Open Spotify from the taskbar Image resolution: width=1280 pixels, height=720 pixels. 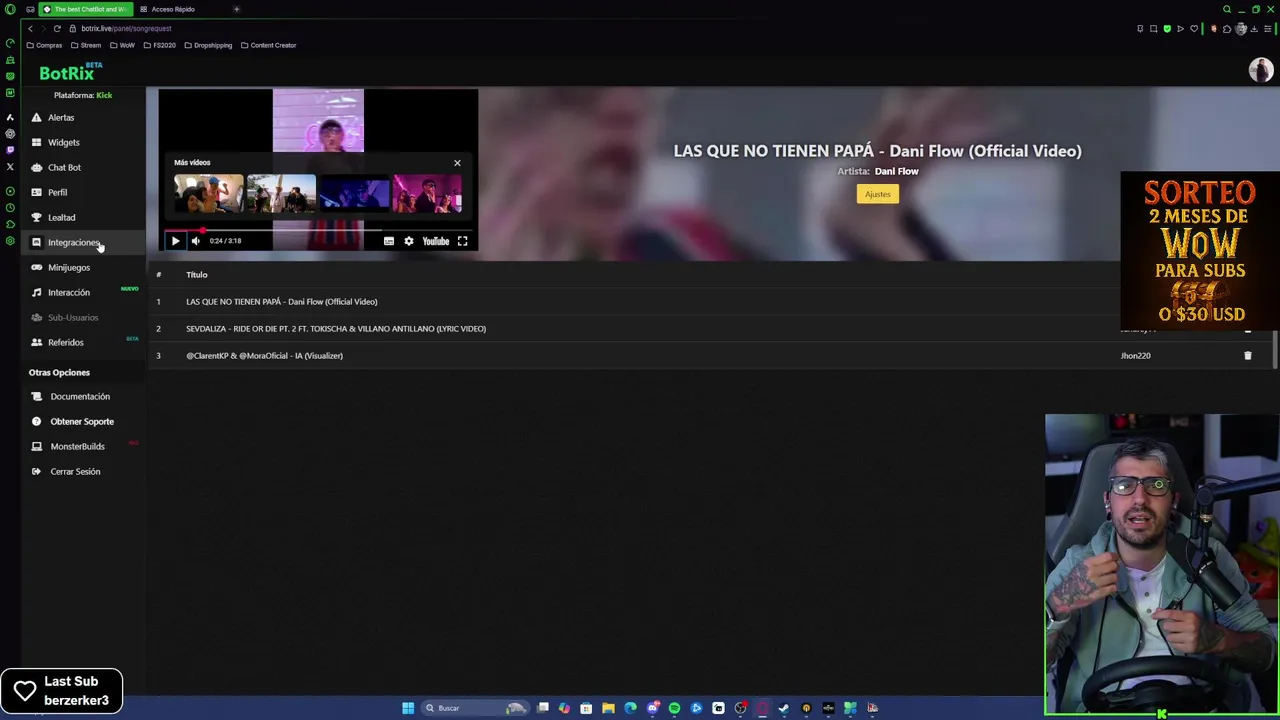674,708
